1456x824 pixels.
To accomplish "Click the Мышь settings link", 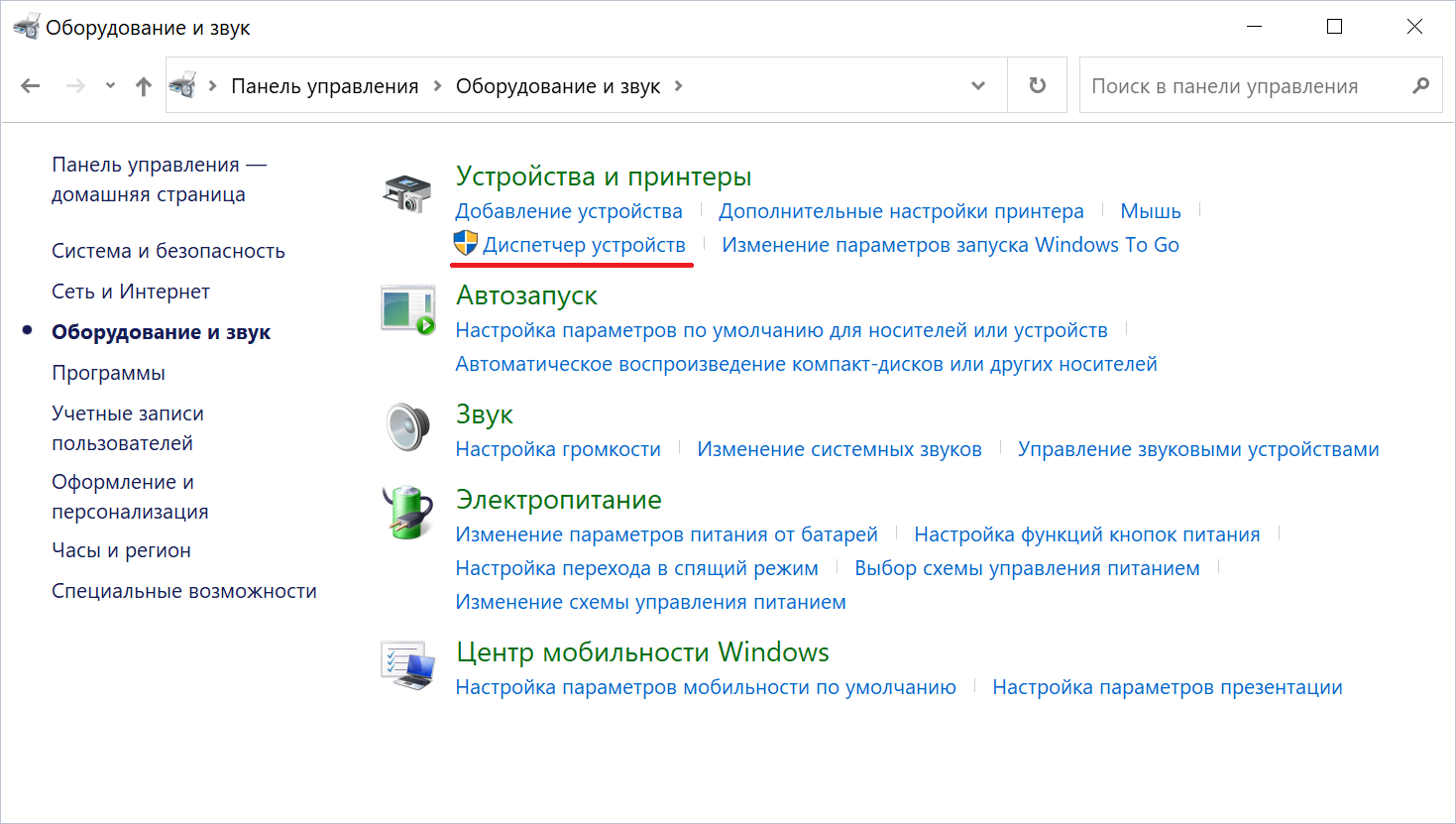I will pyautogui.click(x=1150, y=211).
